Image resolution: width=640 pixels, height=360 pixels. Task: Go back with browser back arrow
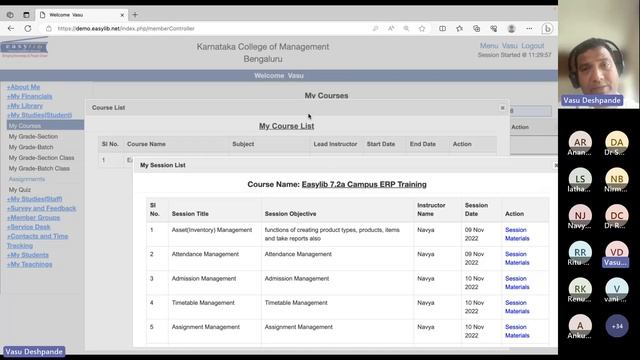[11, 29]
